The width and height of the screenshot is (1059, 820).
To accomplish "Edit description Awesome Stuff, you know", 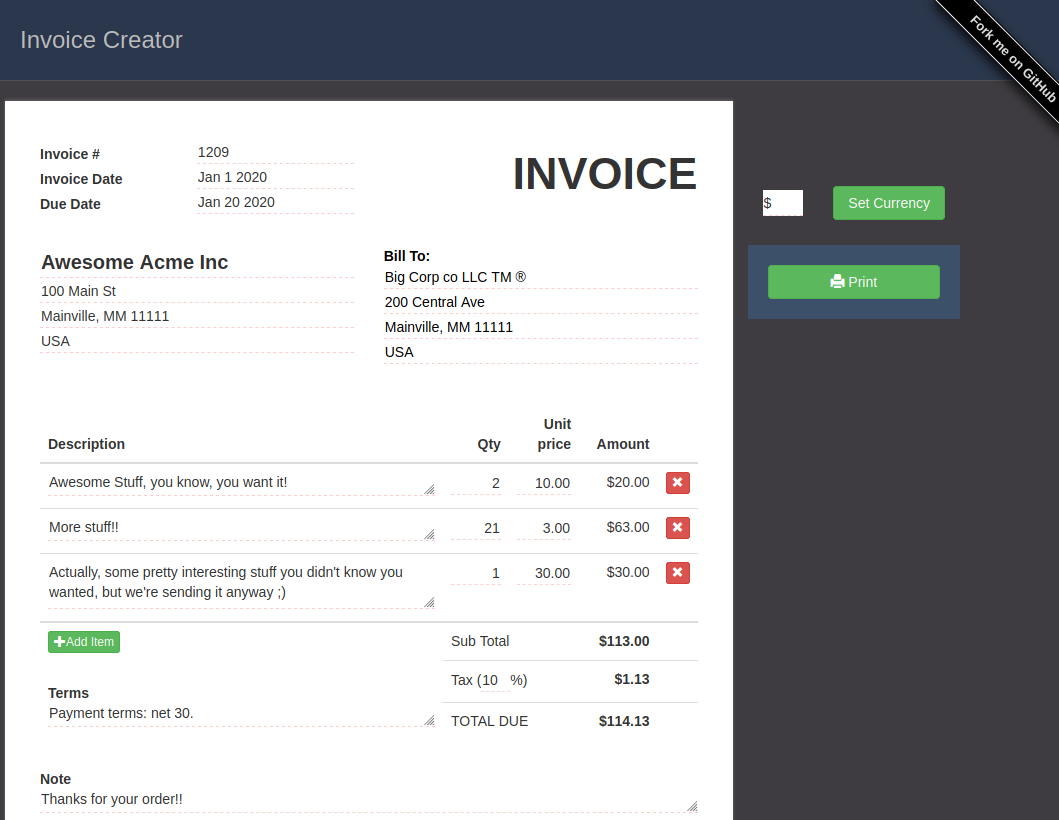I will click(x=241, y=483).
